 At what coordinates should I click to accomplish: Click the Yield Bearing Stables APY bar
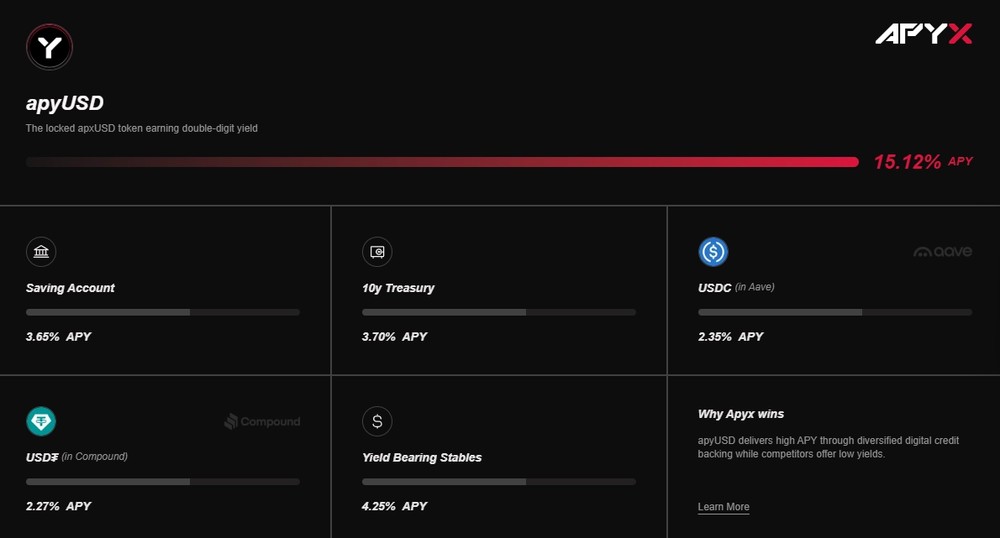point(499,482)
